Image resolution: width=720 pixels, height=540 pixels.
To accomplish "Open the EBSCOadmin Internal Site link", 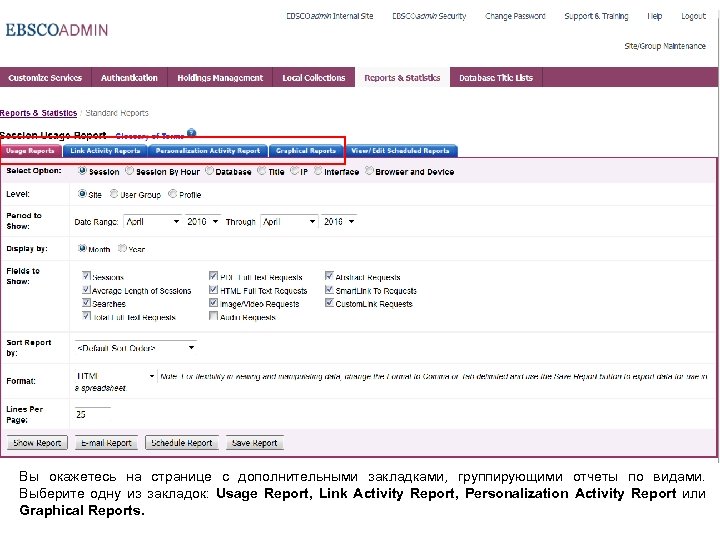I will [x=330, y=16].
